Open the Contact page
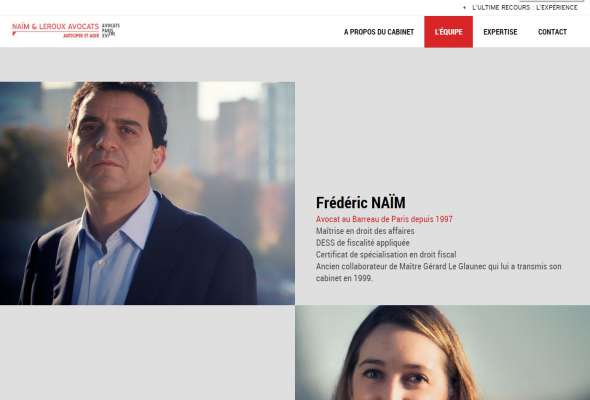Viewport: 590px width, 400px height. 552,32
